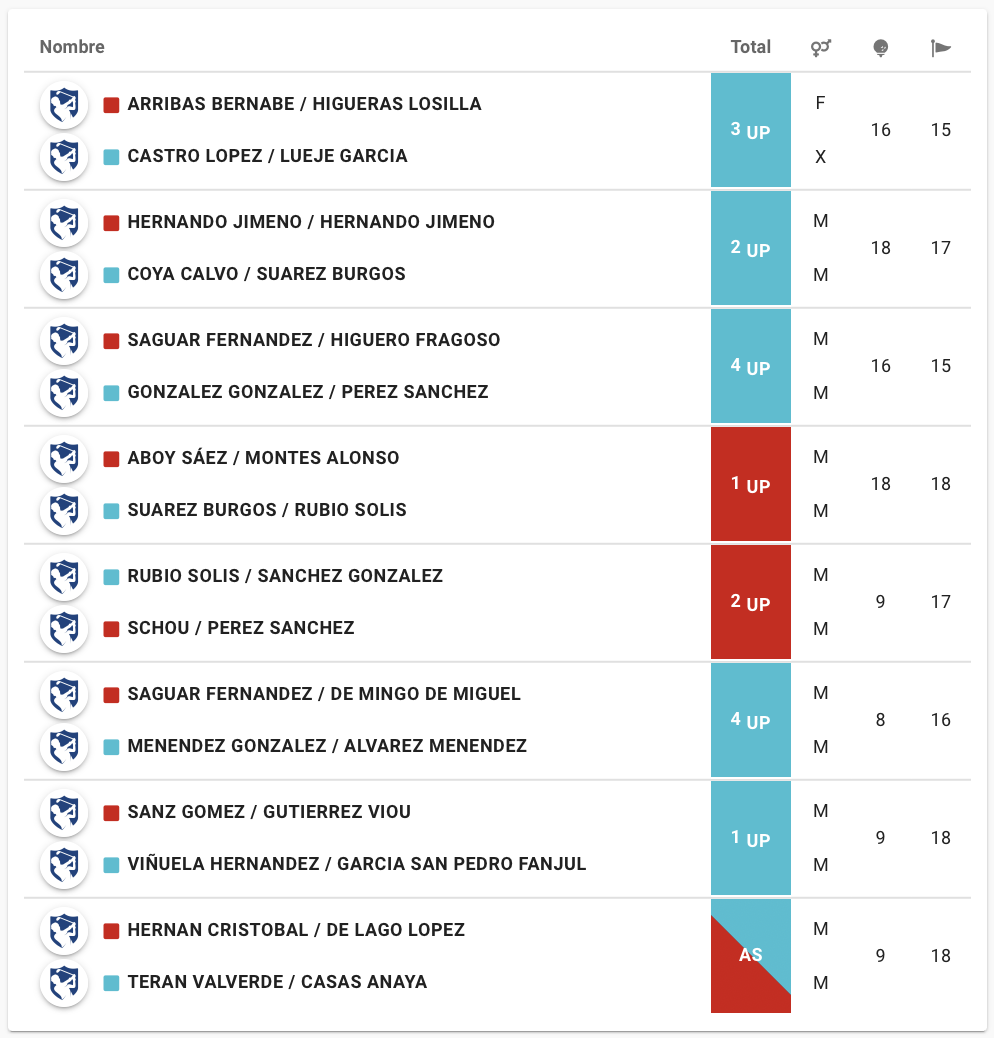Click the gender column header icon
This screenshot has height=1038, width=994.
tap(821, 47)
